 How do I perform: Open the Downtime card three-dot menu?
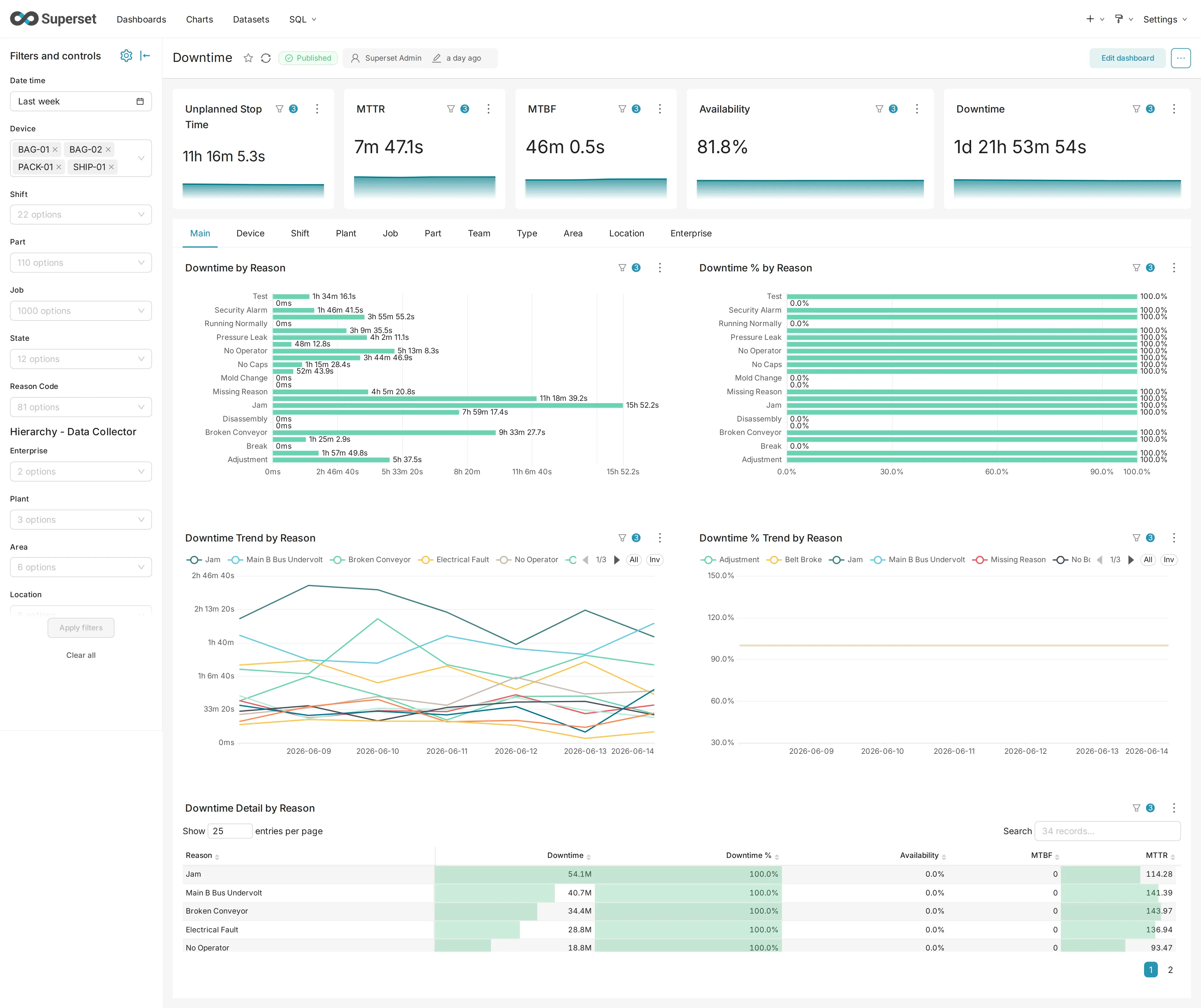pos(1174,108)
